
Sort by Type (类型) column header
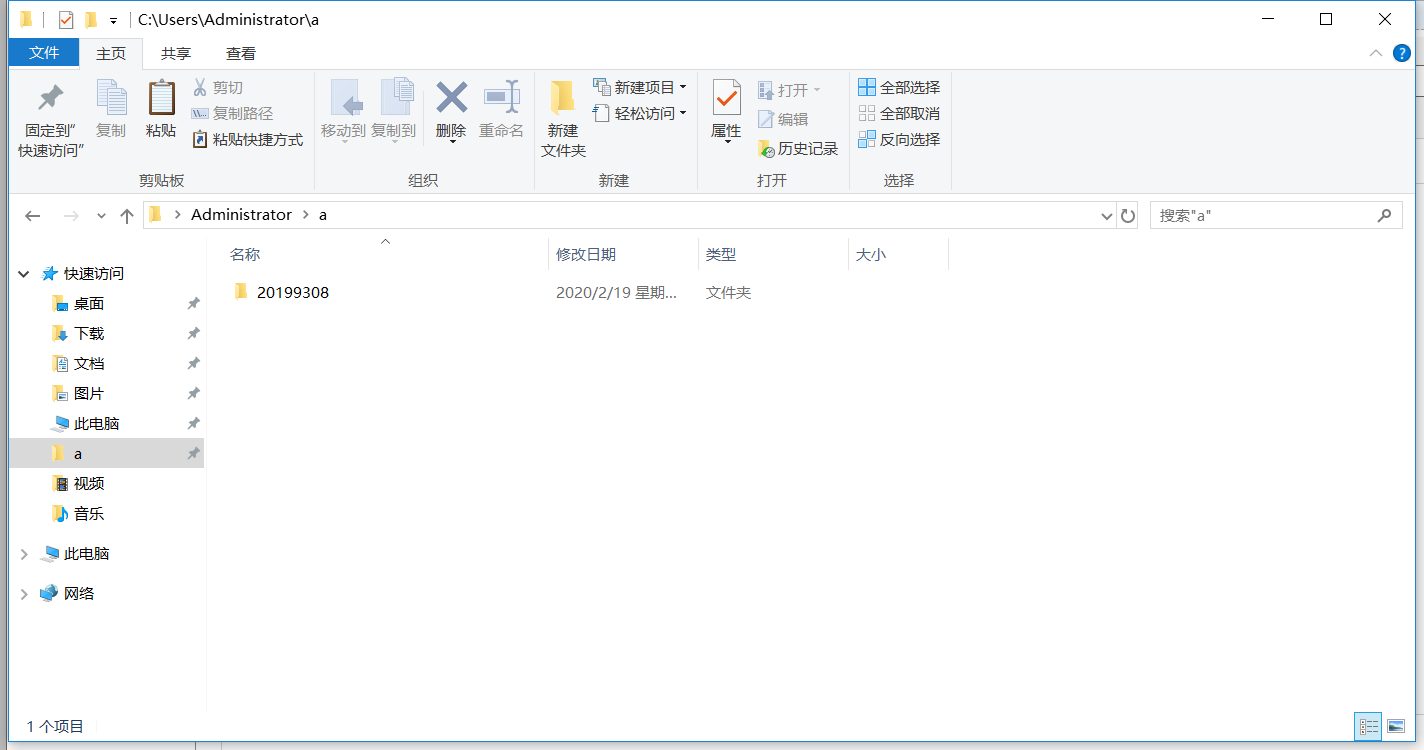coord(773,255)
